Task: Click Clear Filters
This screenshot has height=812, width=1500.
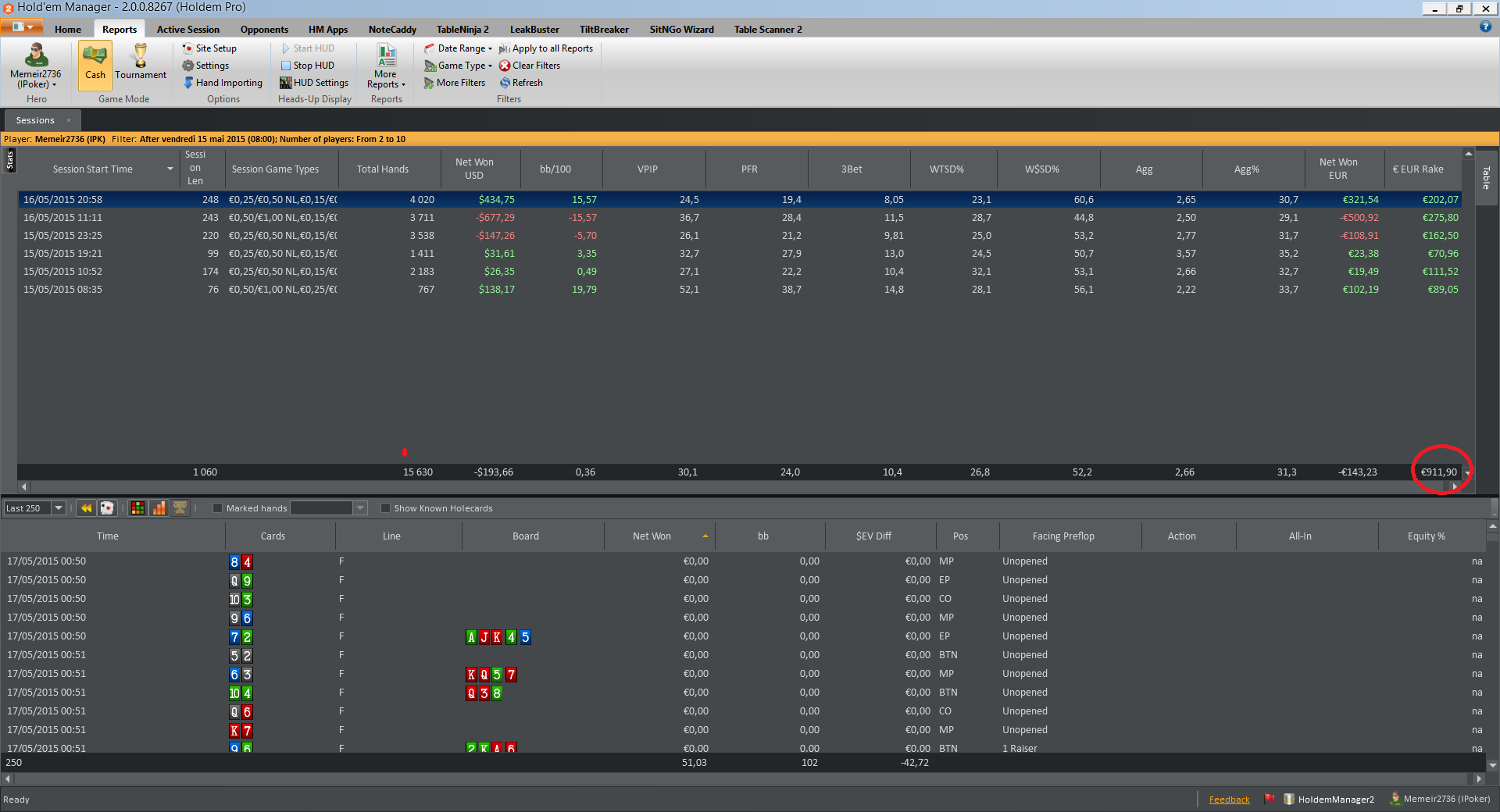Action: pyautogui.click(x=530, y=66)
